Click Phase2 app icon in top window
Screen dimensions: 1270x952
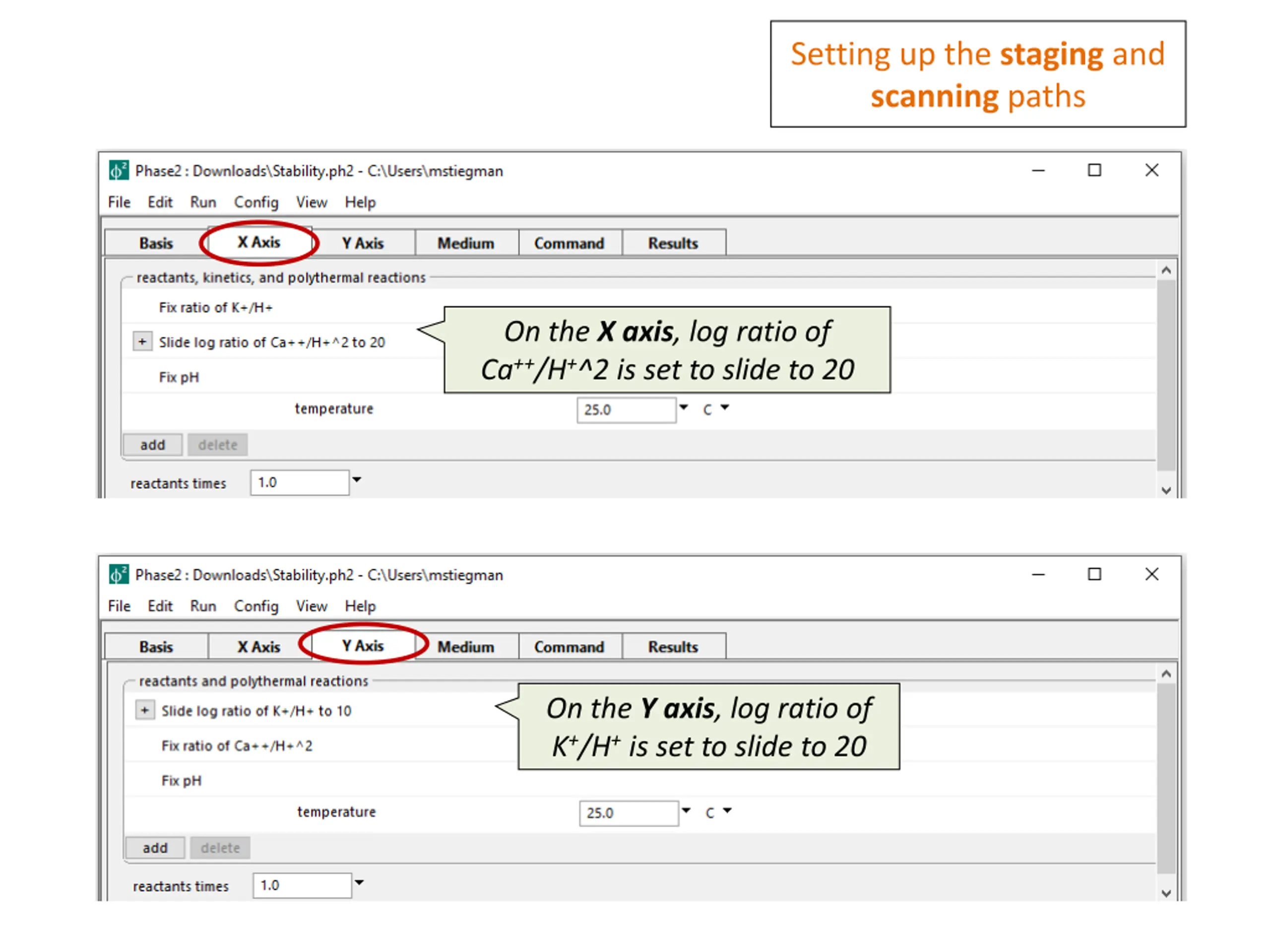[x=118, y=171]
